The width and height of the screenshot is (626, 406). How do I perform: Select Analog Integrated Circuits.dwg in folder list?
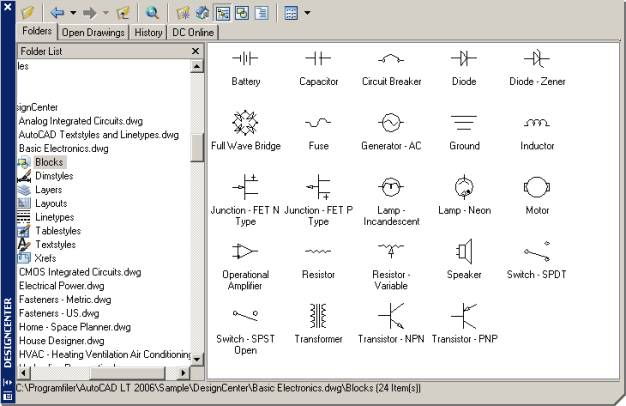[81, 121]
